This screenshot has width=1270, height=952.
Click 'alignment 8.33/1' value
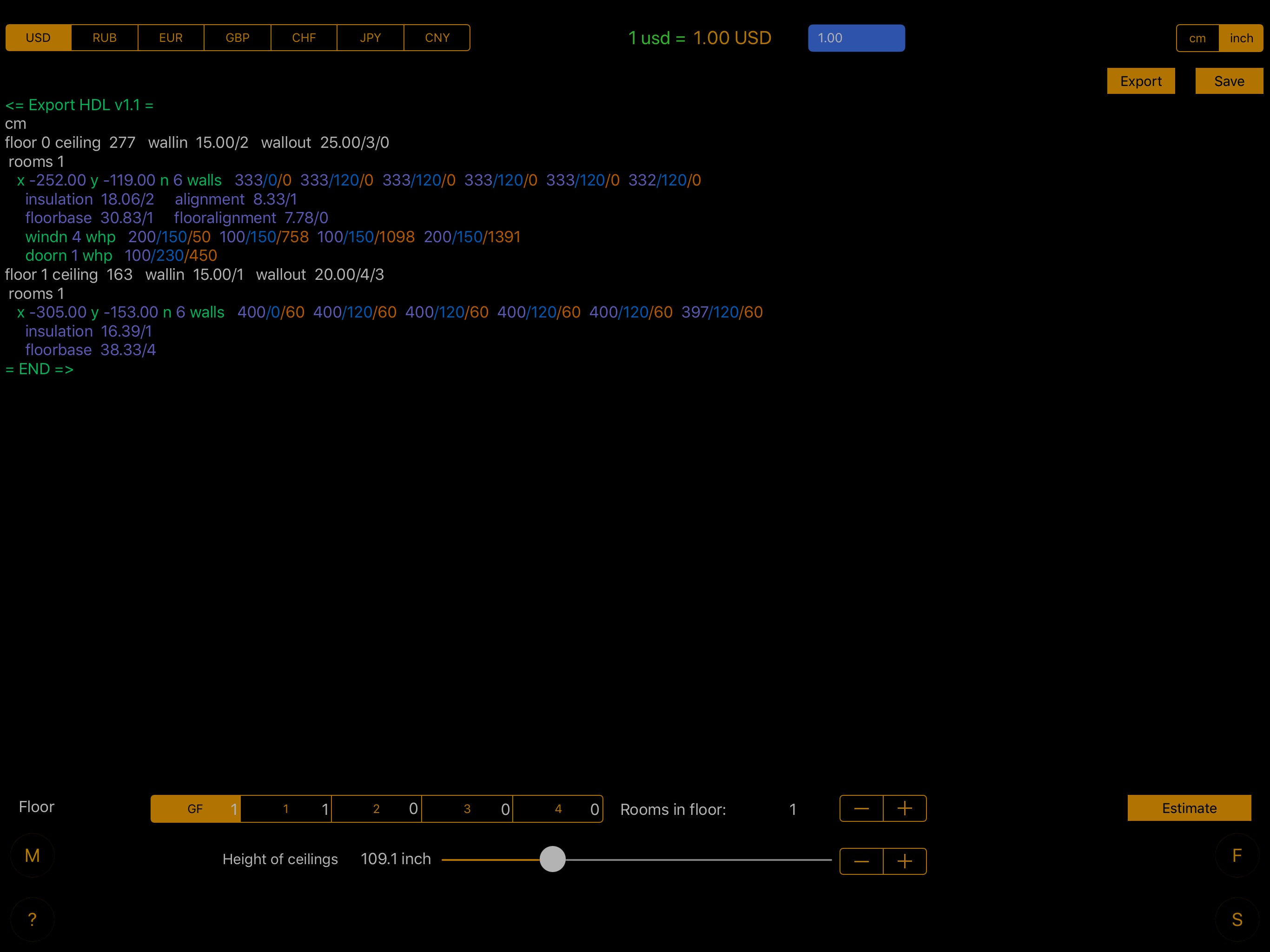coord(236,199)
